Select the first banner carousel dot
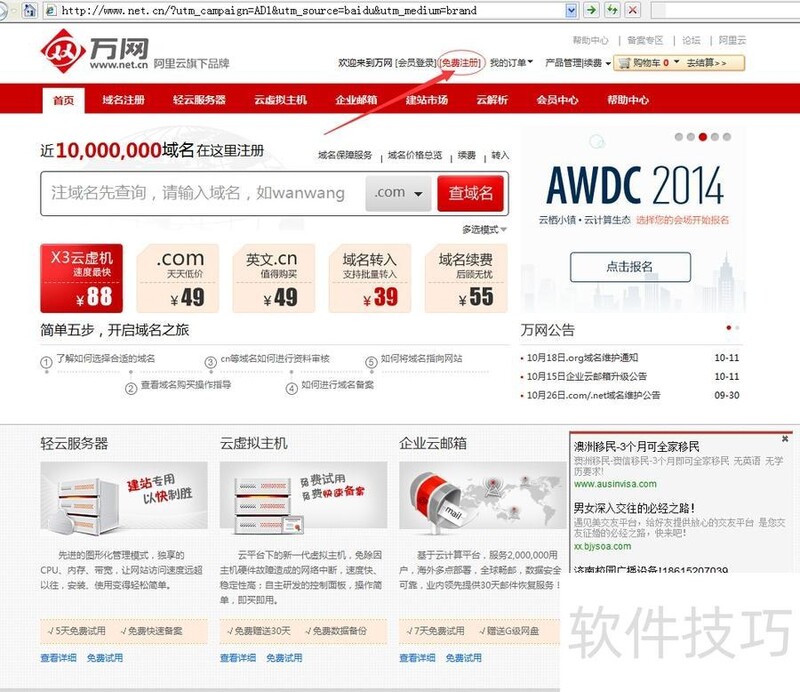Screen dimensions: 800x692 click(x=679, y=137)
